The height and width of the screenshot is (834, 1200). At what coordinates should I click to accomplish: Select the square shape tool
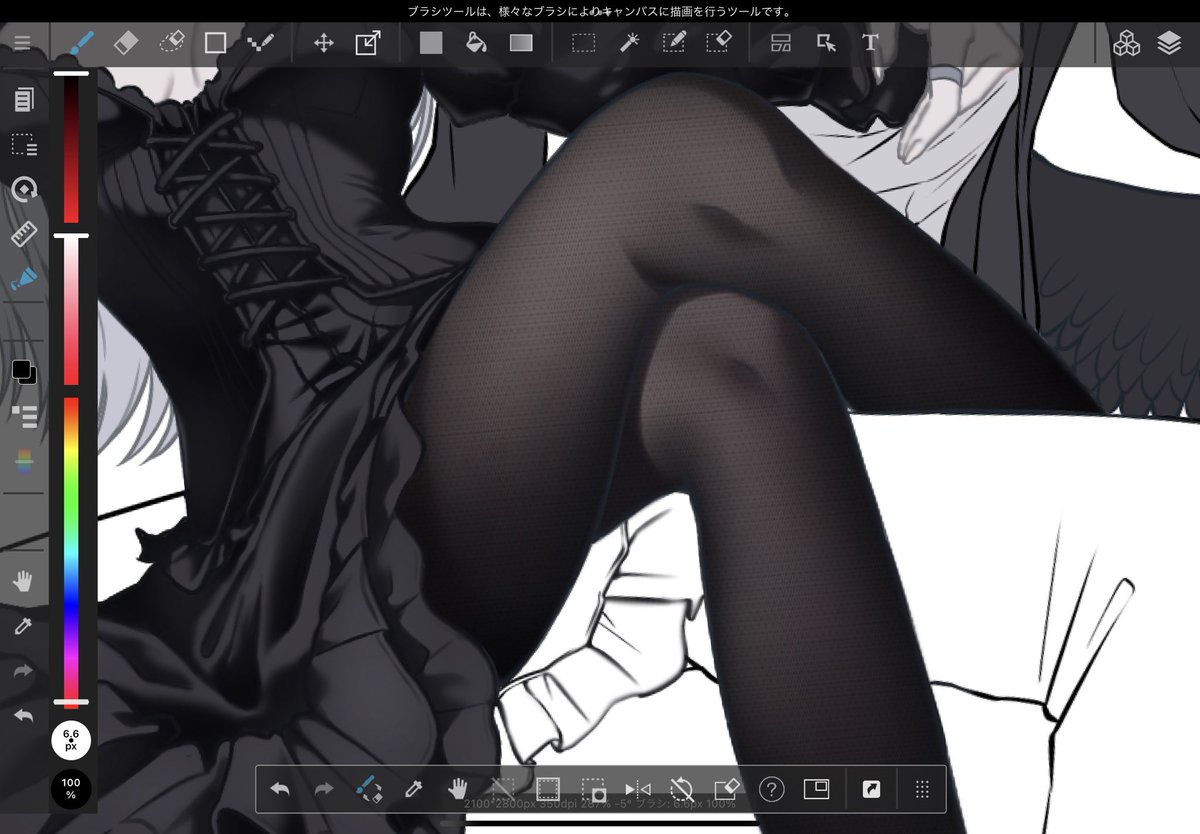point(215,43)
